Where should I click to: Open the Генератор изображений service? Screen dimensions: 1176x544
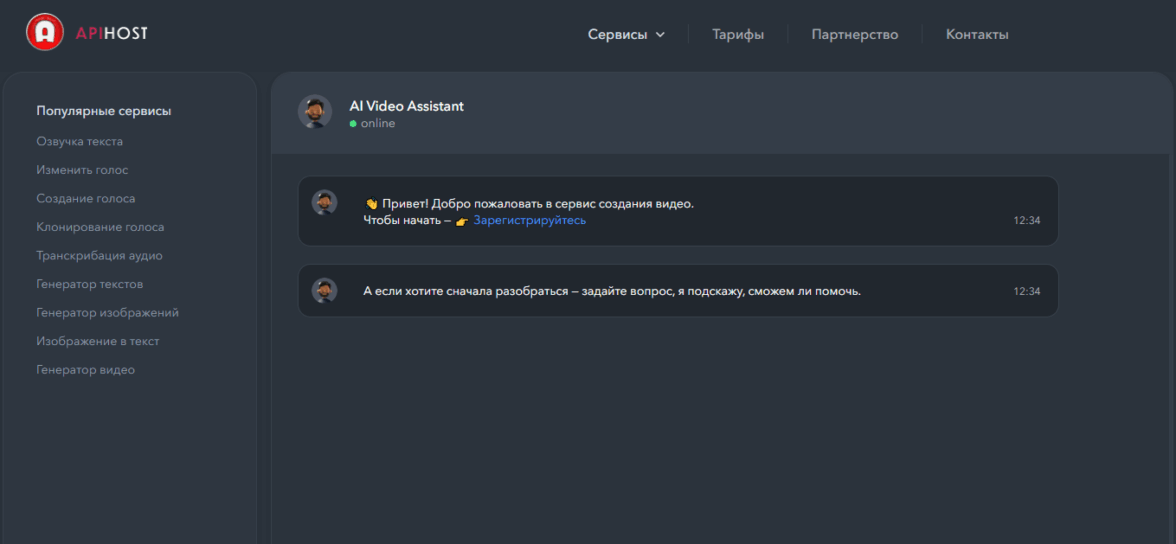108,313
